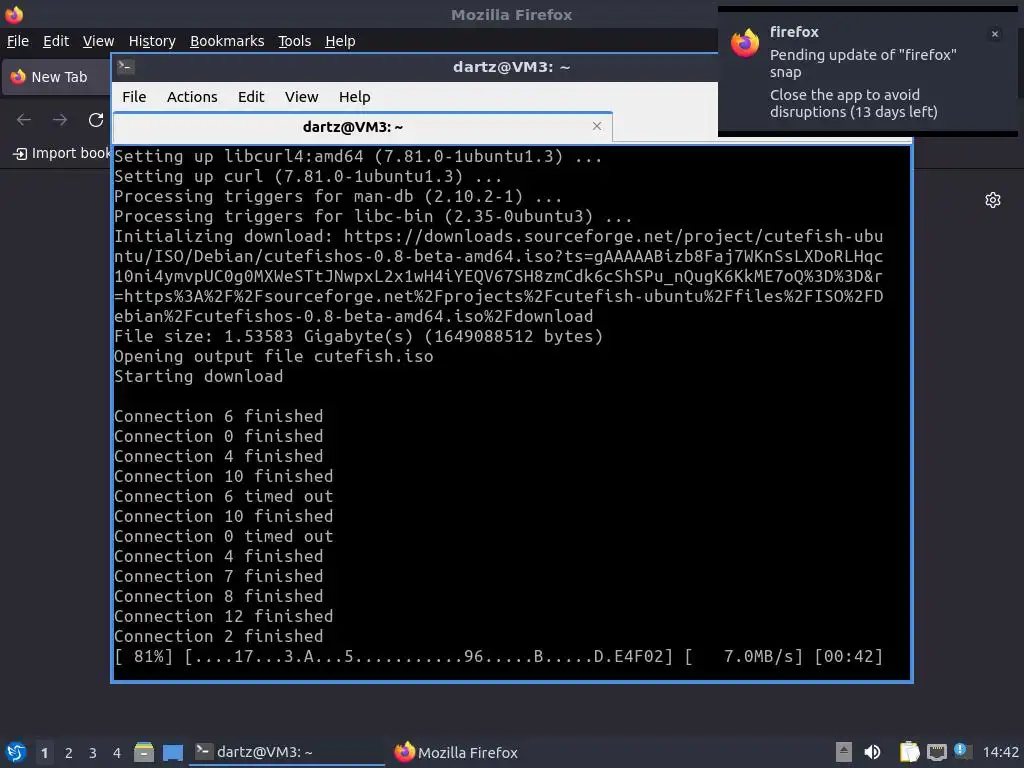Switch to workspace 2 in pager
1024x768 pixels.
click(x=69, y=753)
